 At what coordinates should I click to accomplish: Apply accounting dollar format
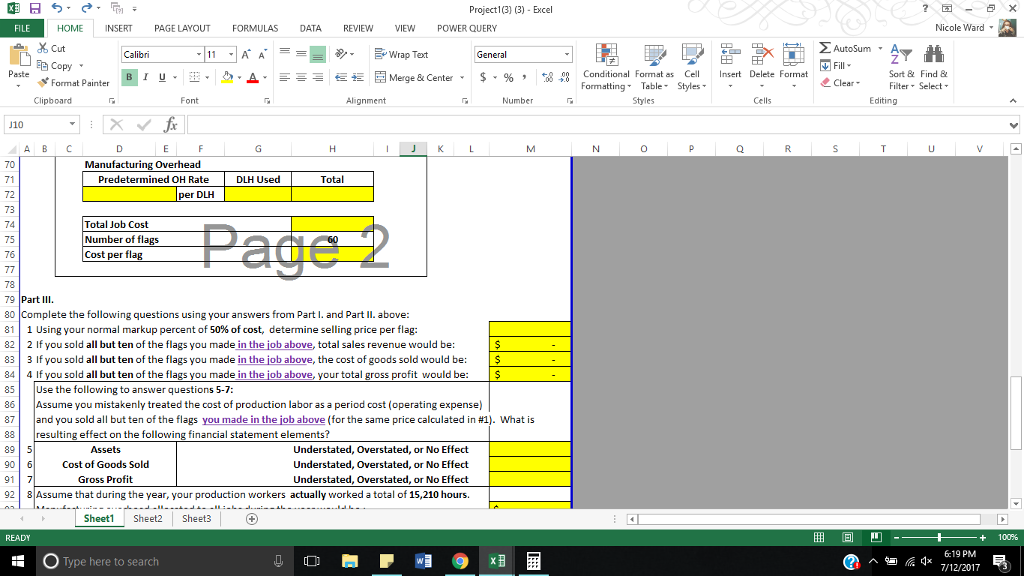(483, 77)
